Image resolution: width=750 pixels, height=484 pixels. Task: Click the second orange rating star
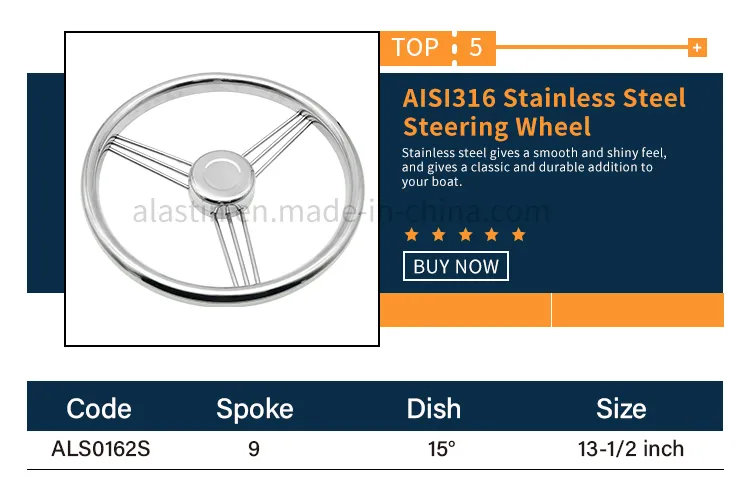(438, 234)
